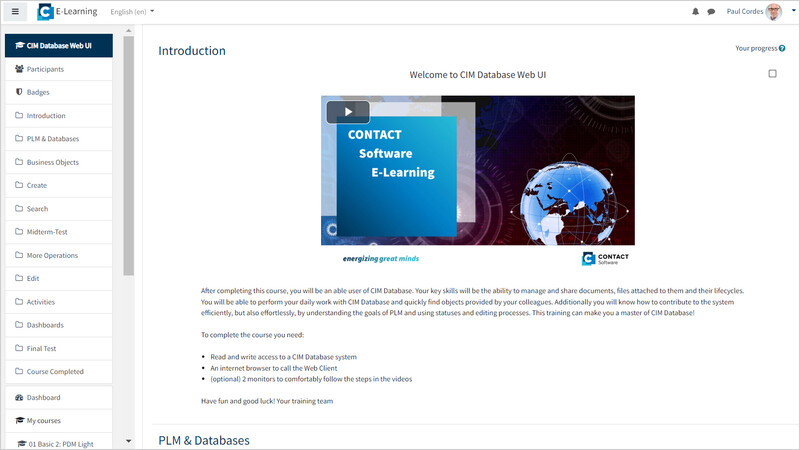Image resolution: width=800 pixels, height=450 pixels.
Task: Open the messages speech bubble icon
Action: tap(711, 11)
